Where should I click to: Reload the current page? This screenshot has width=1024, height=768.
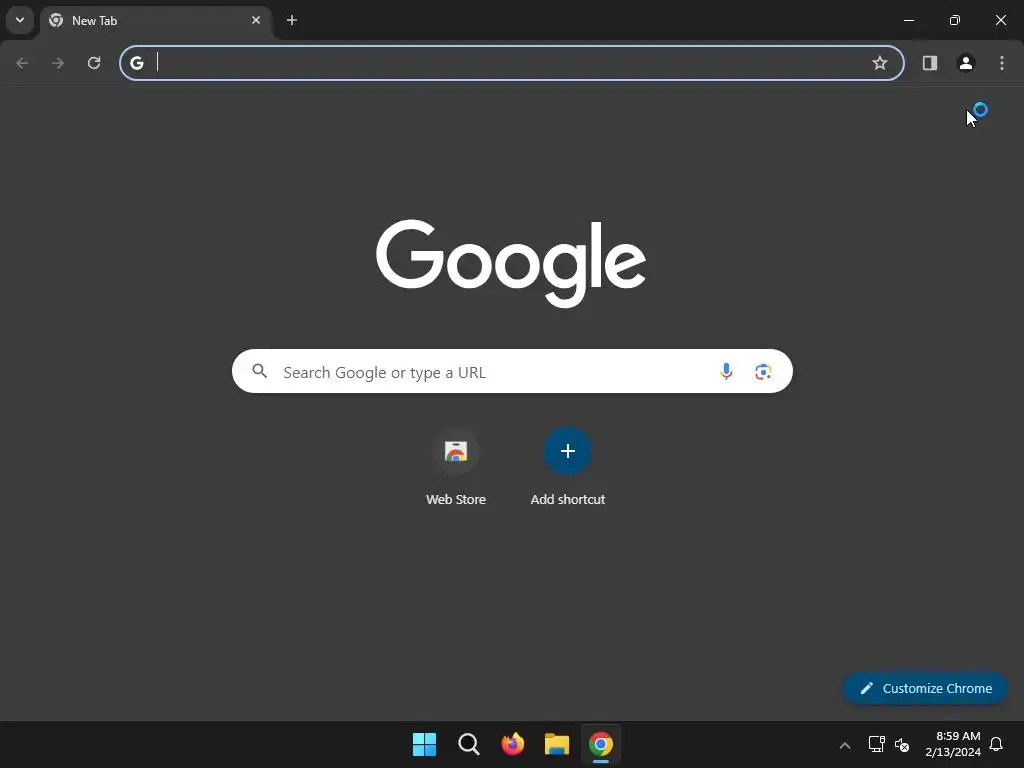[x=94, y=63]
